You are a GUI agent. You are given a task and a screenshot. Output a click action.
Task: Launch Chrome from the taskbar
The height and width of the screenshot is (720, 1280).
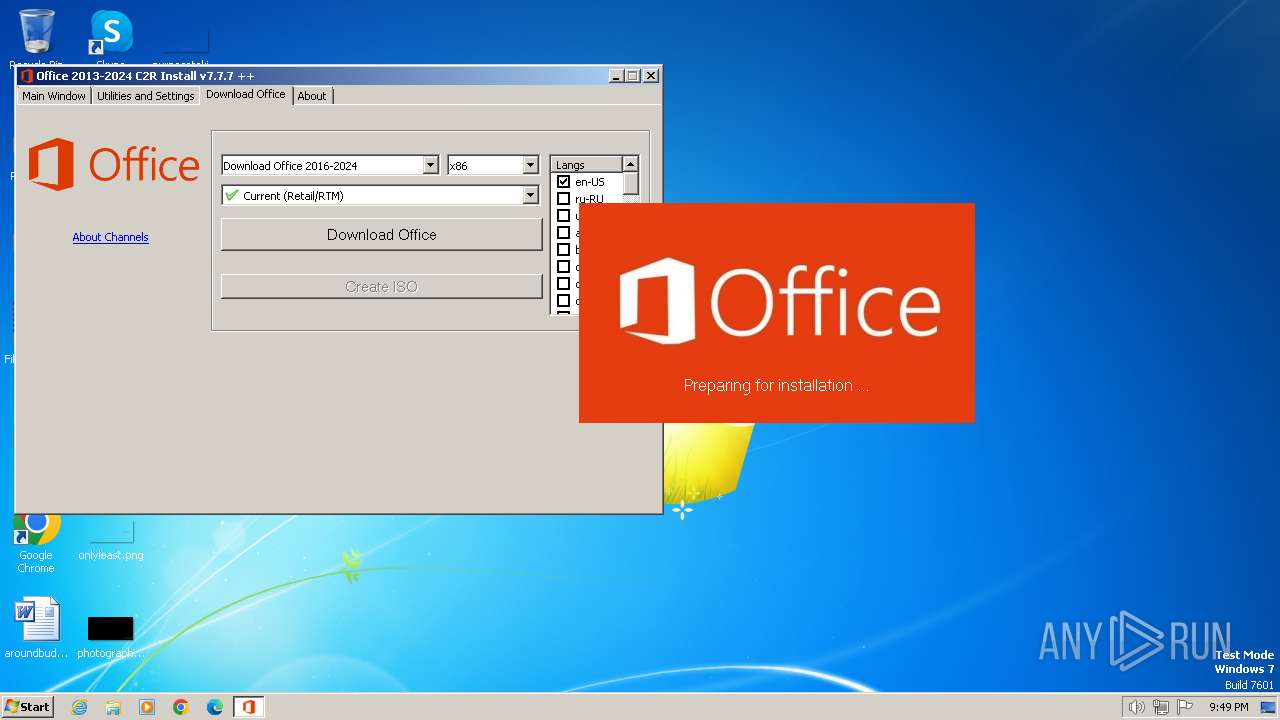181,707
